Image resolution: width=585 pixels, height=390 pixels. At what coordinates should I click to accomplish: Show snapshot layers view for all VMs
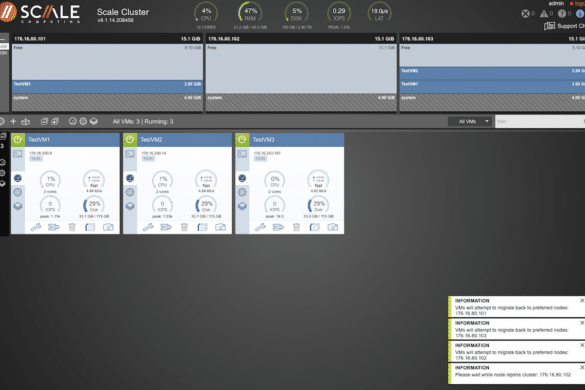[x=94, y=121]
